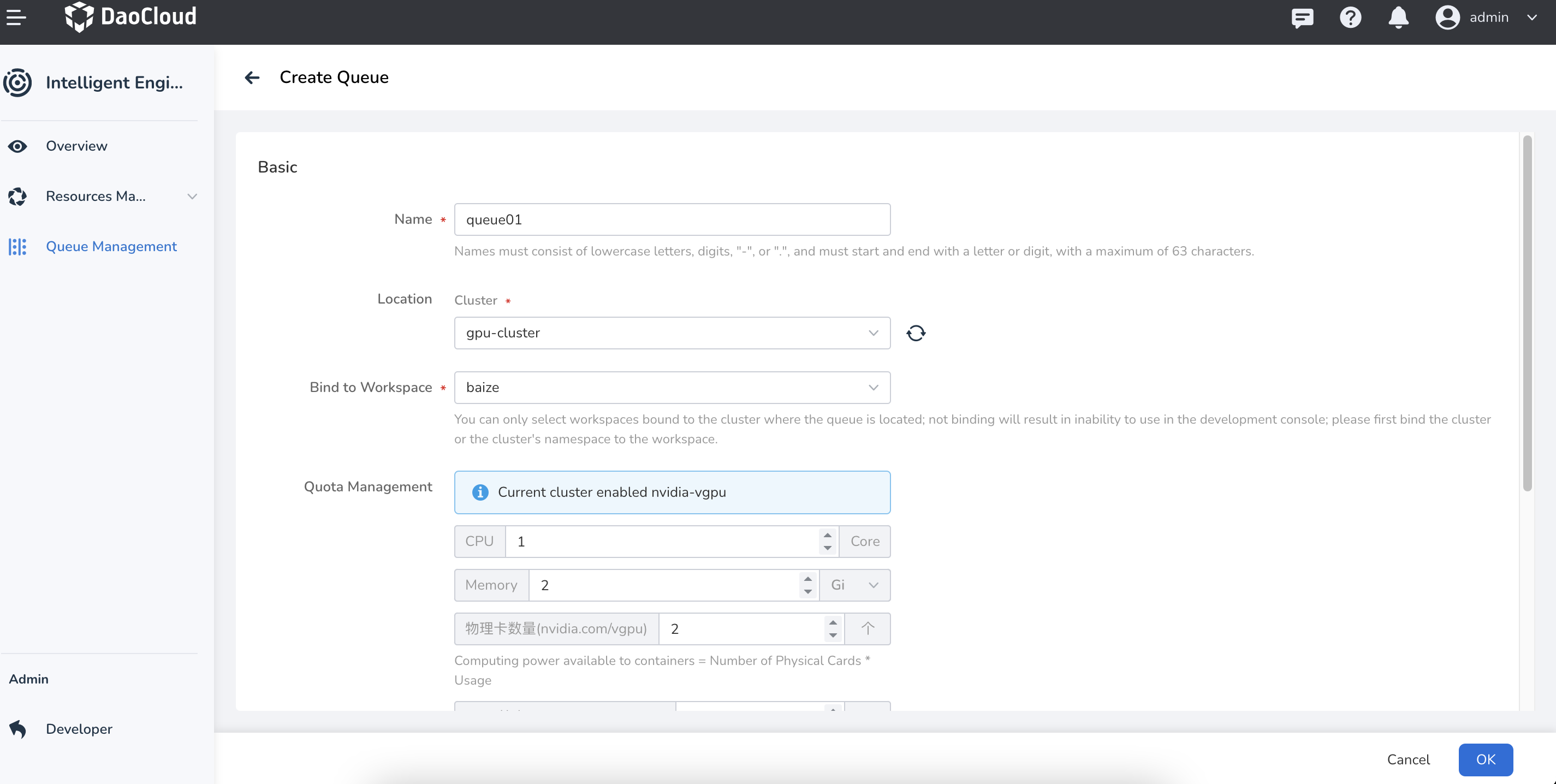Open the gpu-cluster dropdown

point(672,333)
